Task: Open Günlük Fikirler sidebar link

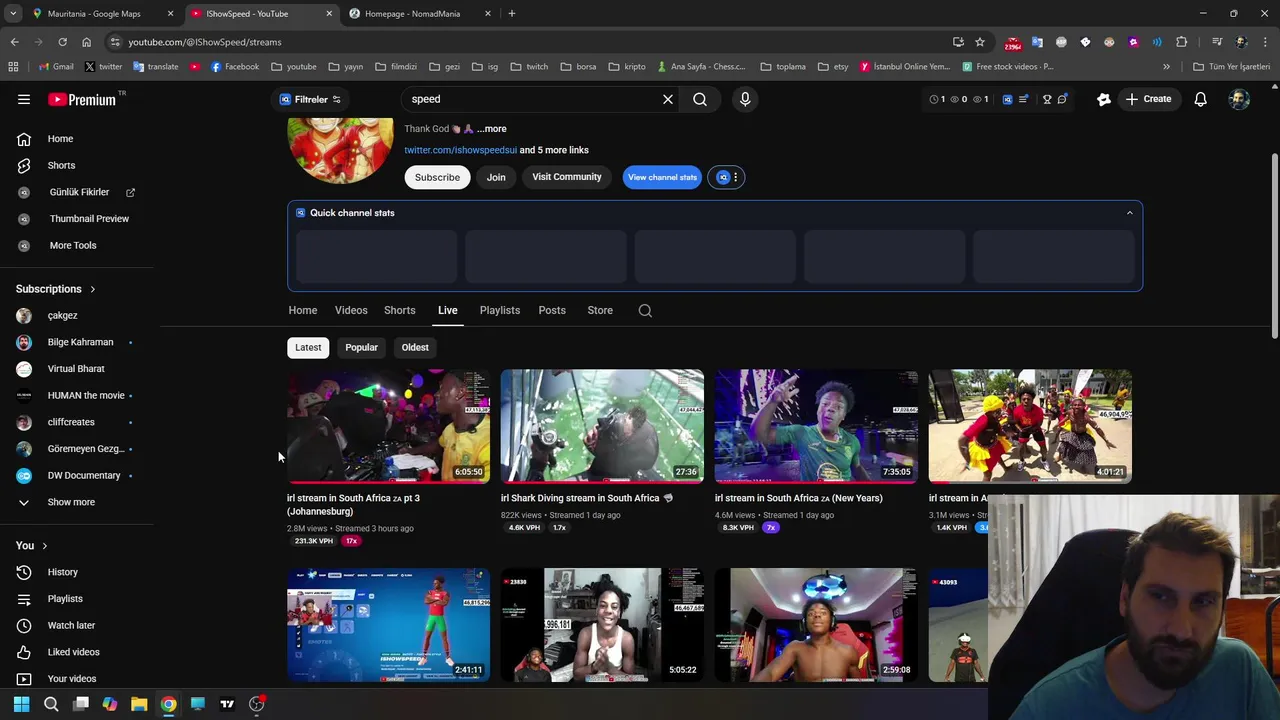Action: pos(77,192)
